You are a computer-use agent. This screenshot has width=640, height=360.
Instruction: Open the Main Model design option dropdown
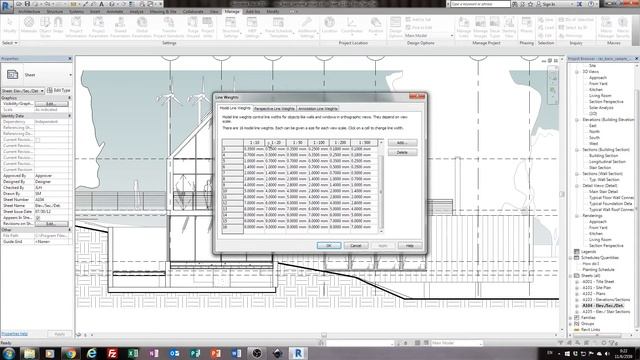coord(429,36)
